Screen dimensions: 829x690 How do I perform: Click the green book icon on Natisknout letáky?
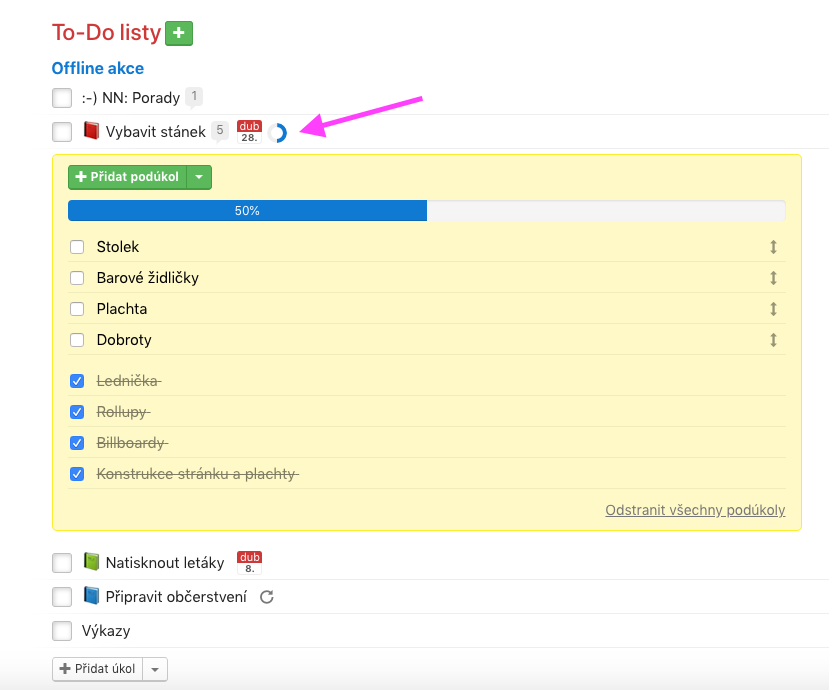coord(91,562)
